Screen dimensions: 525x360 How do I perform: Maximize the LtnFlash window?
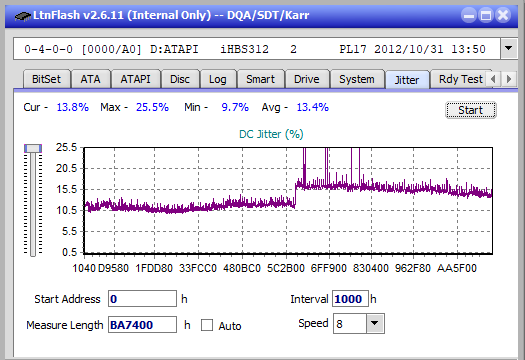pos(485,15)
